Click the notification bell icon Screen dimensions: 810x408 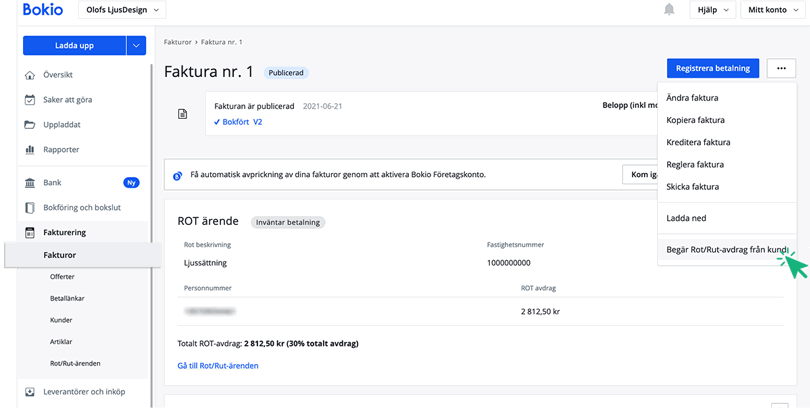coord(669,10)
